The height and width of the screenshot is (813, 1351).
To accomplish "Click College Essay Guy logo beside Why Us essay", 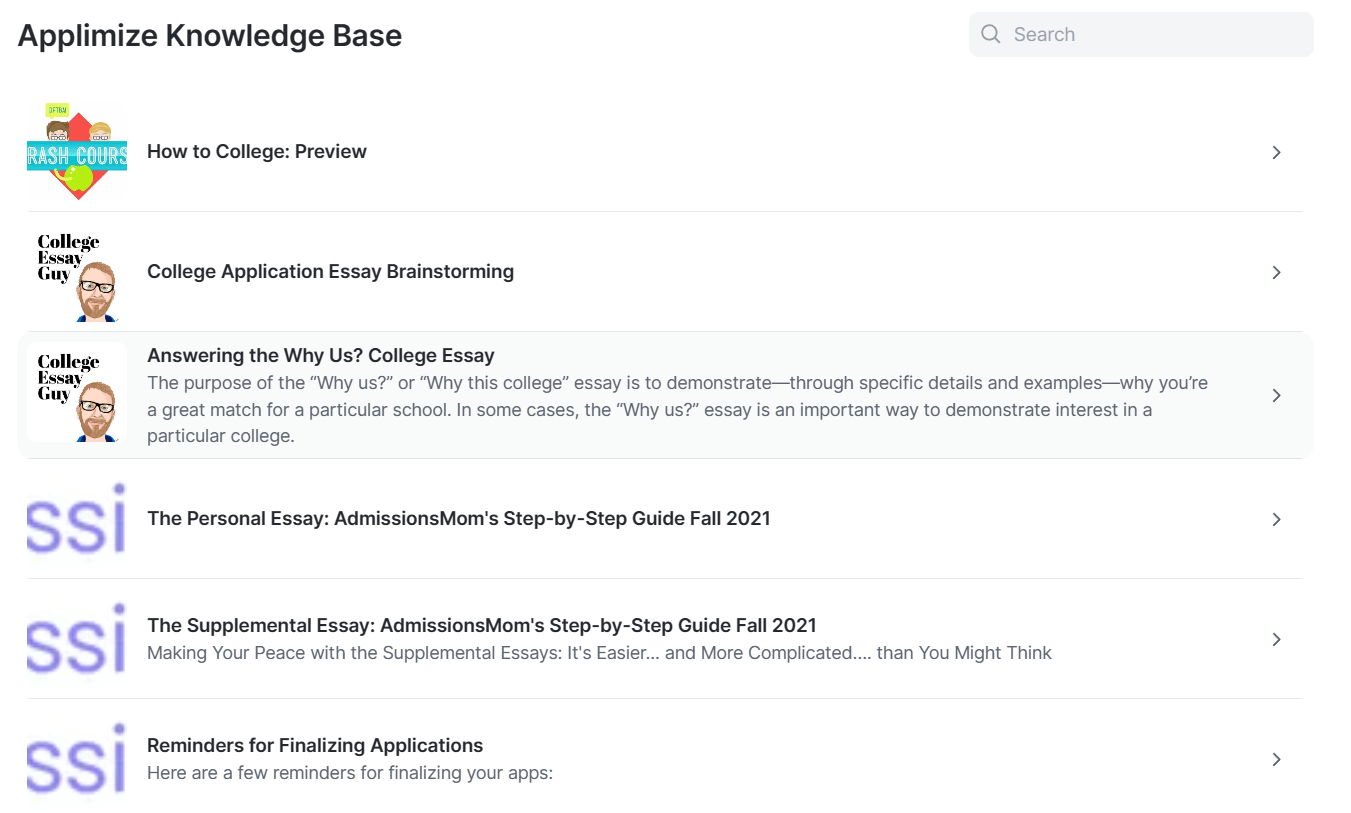I will point(77,393).
